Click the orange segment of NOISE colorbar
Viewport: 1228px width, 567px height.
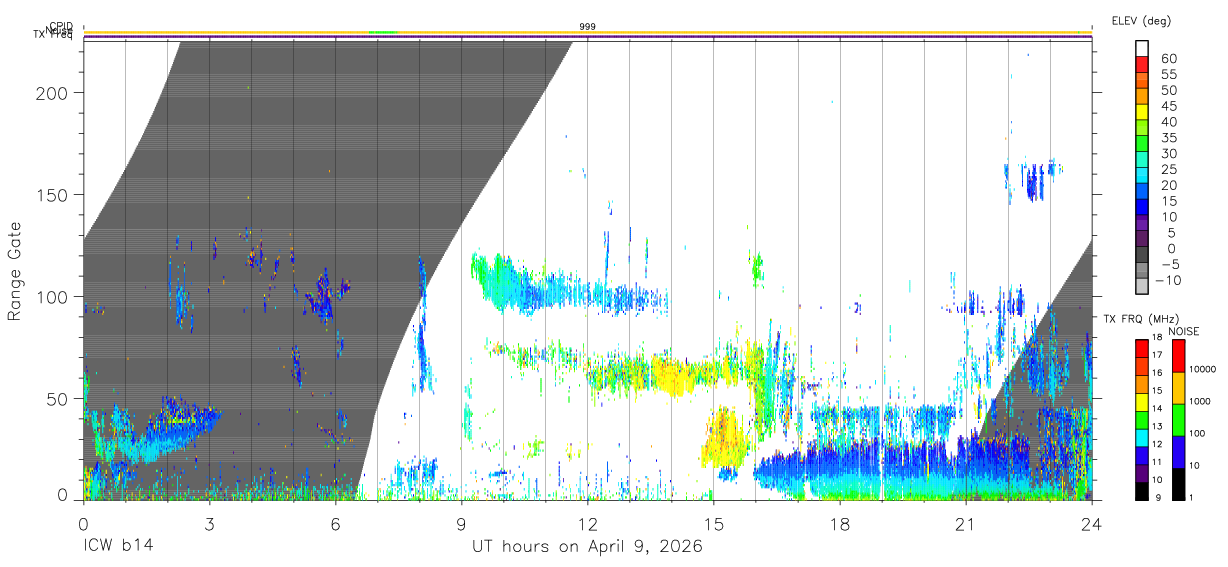tap(1177, 388)
